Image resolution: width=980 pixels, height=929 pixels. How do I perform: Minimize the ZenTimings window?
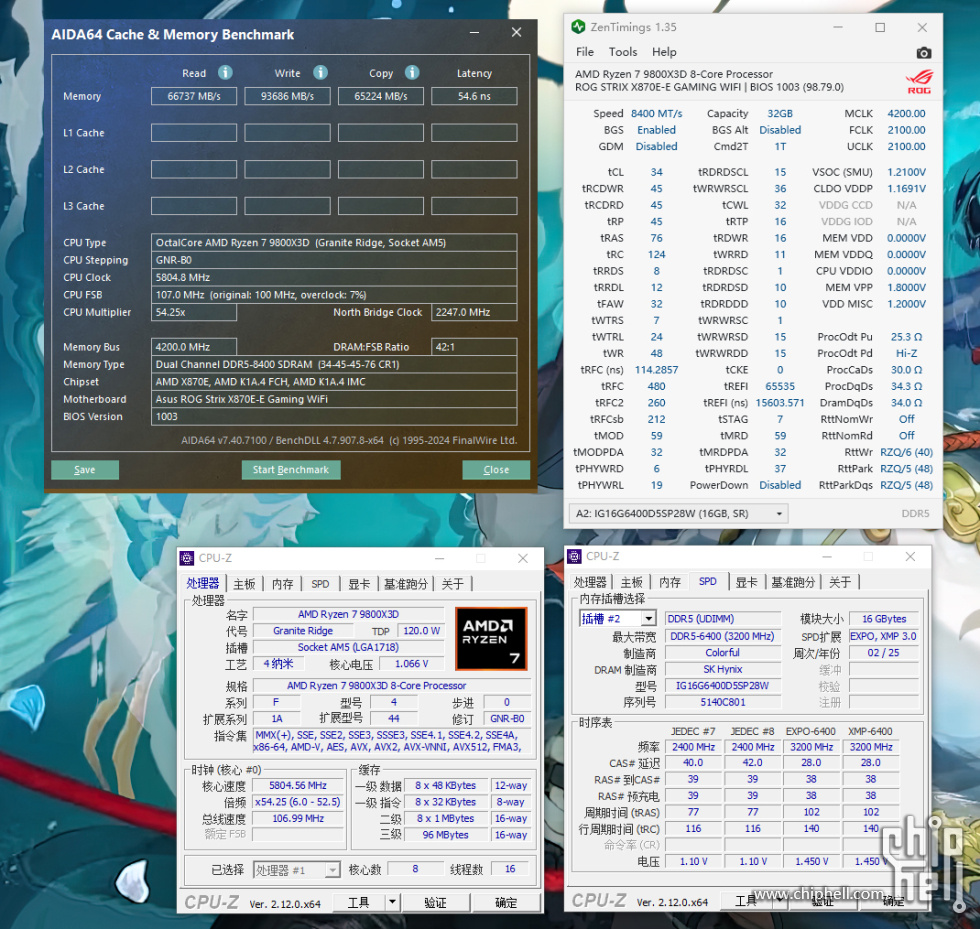(x=838, y=28)
